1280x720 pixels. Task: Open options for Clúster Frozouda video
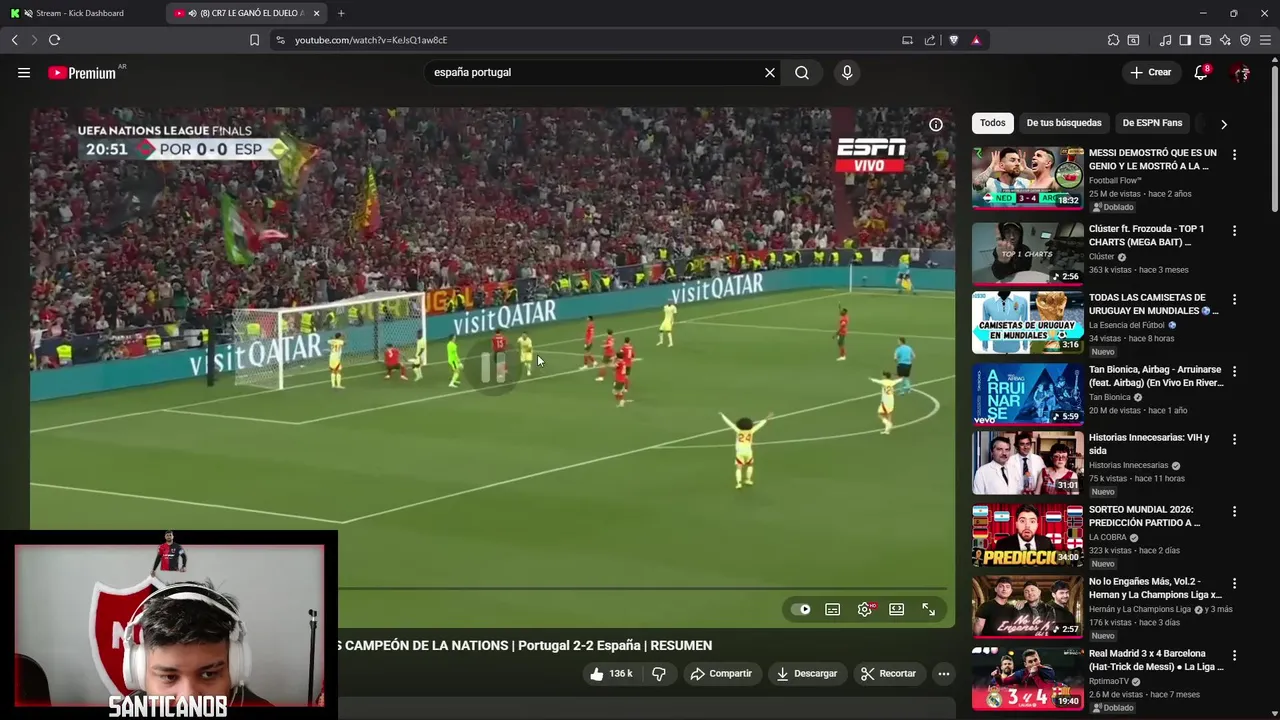[1234, 231]
